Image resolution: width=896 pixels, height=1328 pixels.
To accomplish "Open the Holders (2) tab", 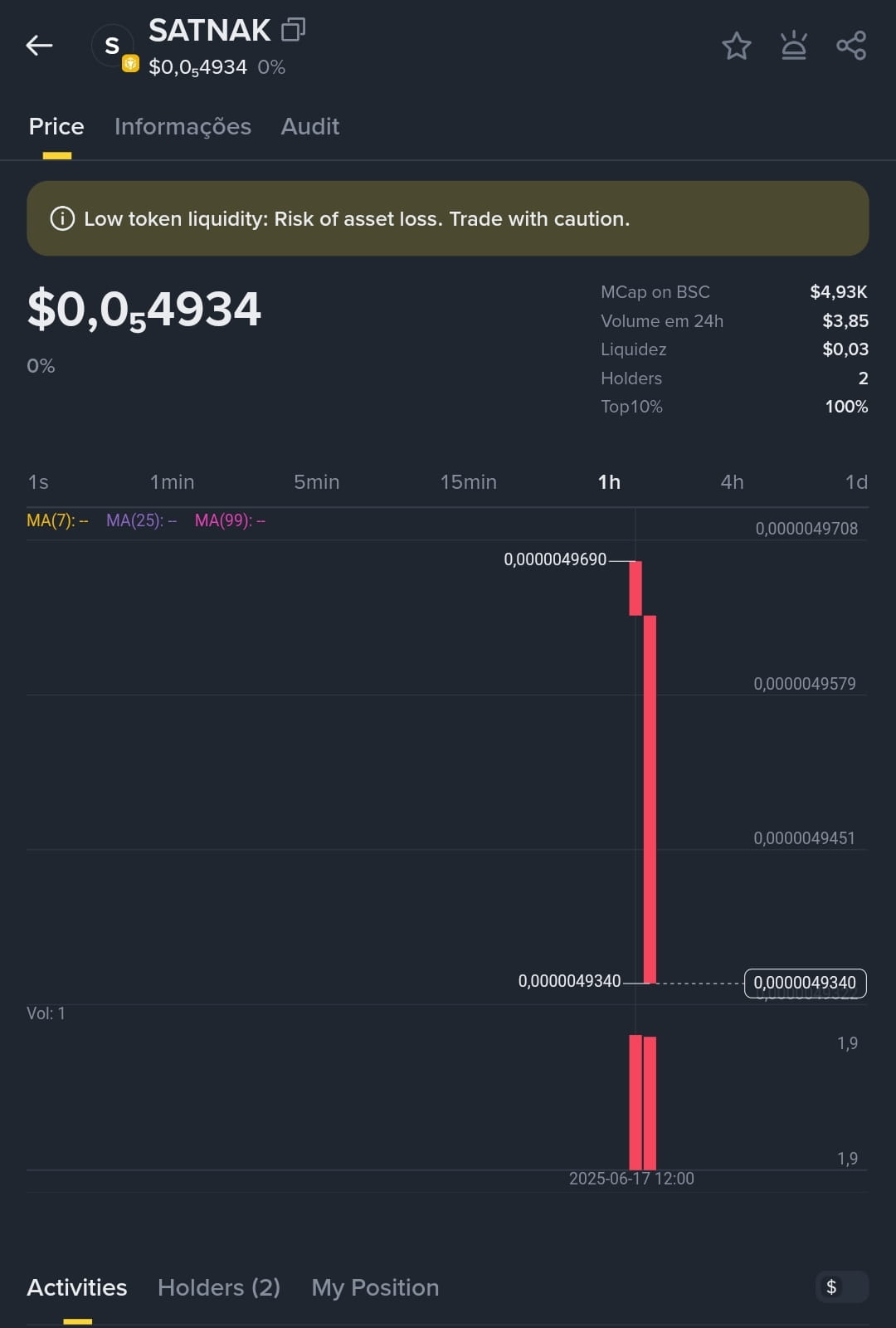I will tap(219, 1287).
